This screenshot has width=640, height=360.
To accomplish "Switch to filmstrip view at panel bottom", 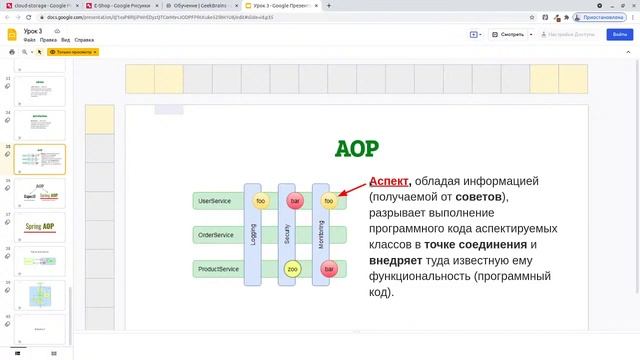I will (18, 353).
